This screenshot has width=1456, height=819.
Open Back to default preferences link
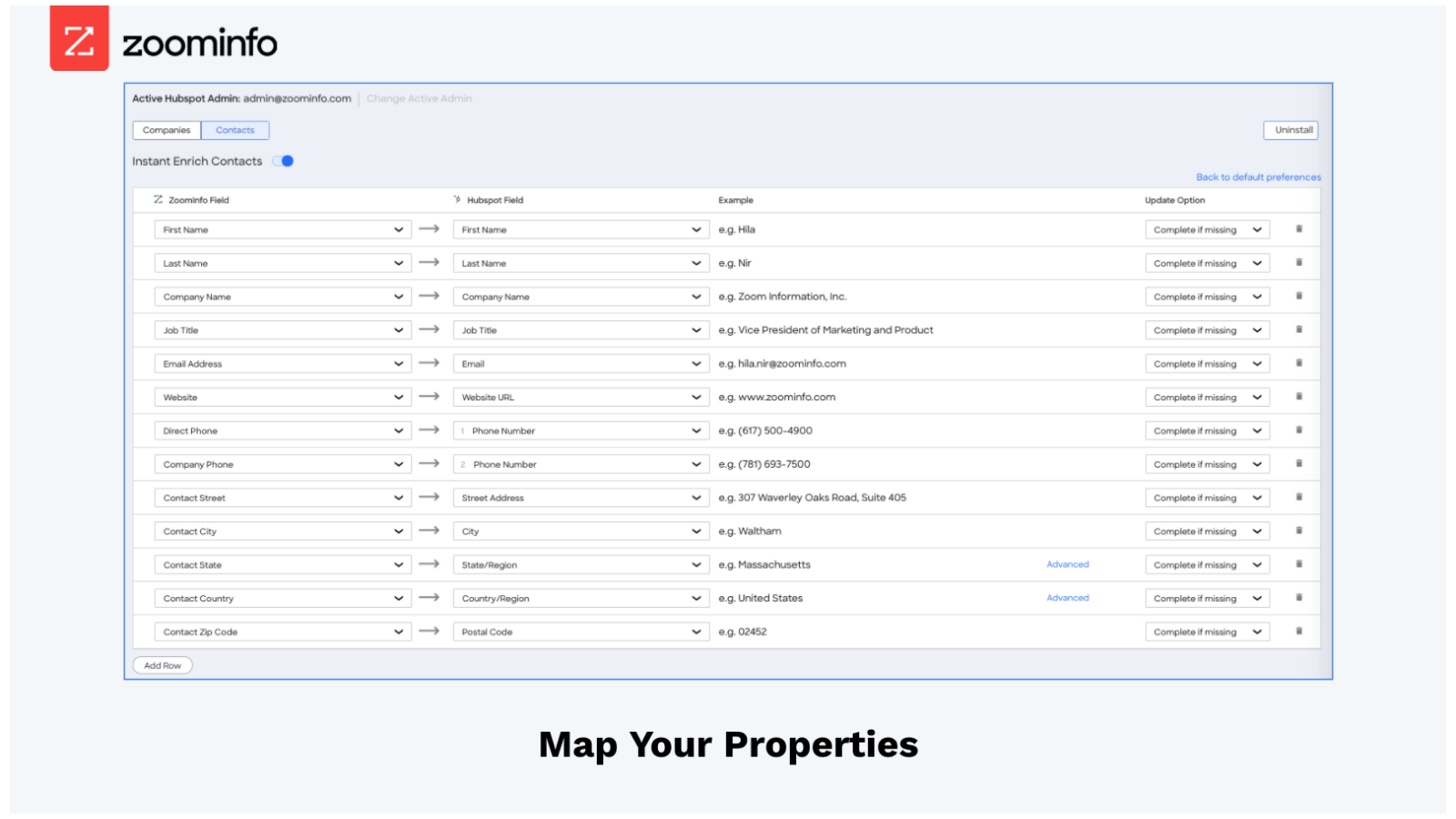1259,177
